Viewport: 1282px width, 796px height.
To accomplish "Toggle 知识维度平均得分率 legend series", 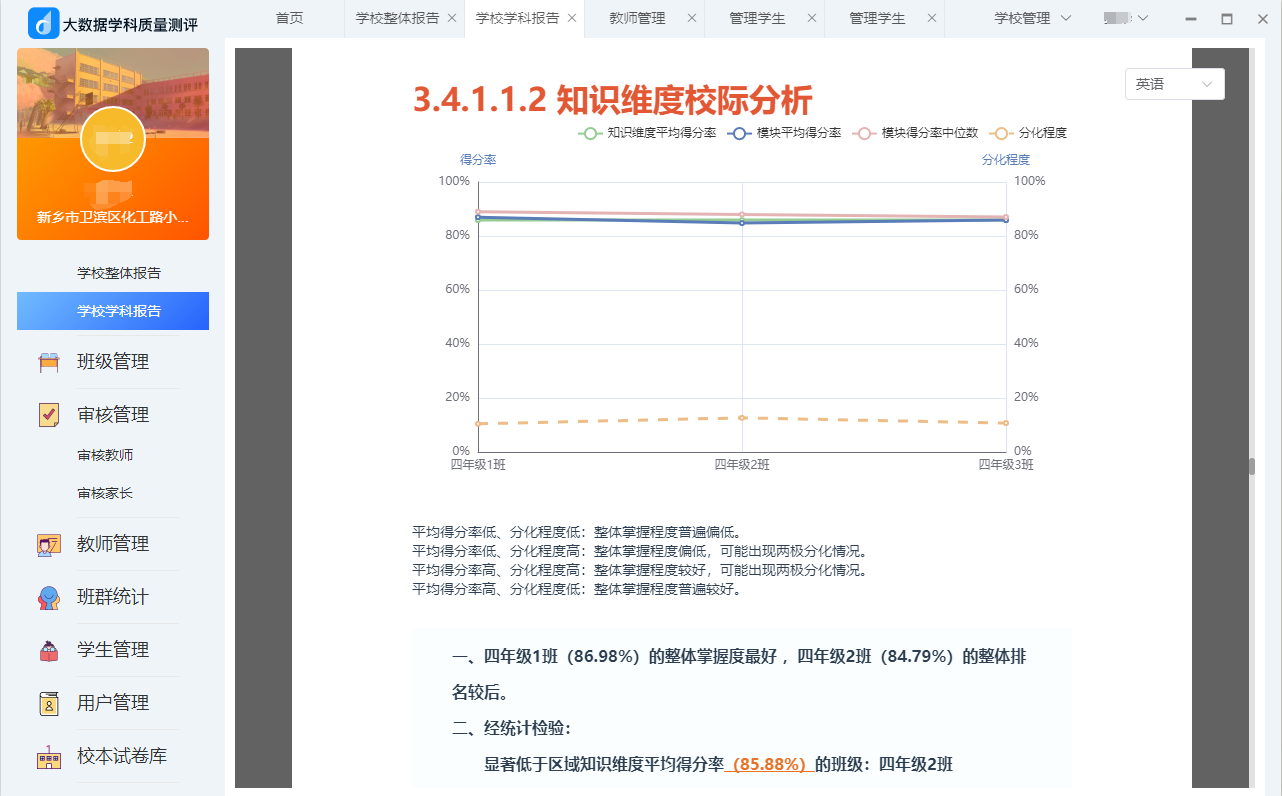I will (x=648, y=133).
